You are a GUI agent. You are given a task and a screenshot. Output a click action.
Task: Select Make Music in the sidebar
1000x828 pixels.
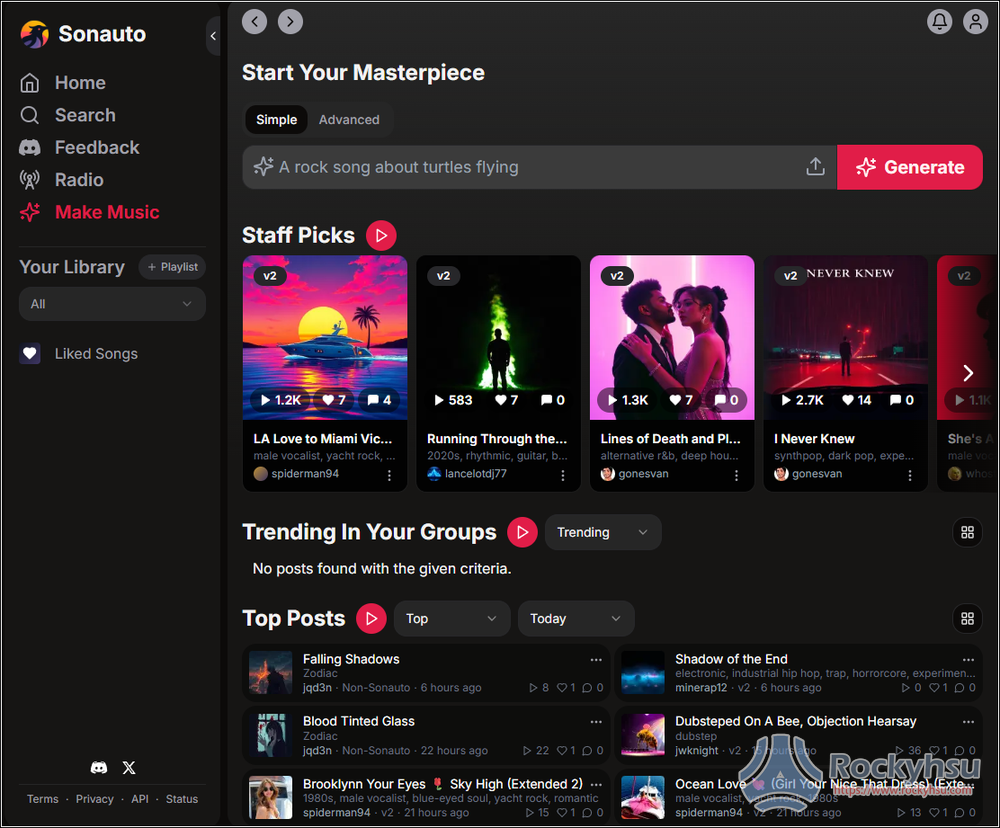(x=89, y=212)
